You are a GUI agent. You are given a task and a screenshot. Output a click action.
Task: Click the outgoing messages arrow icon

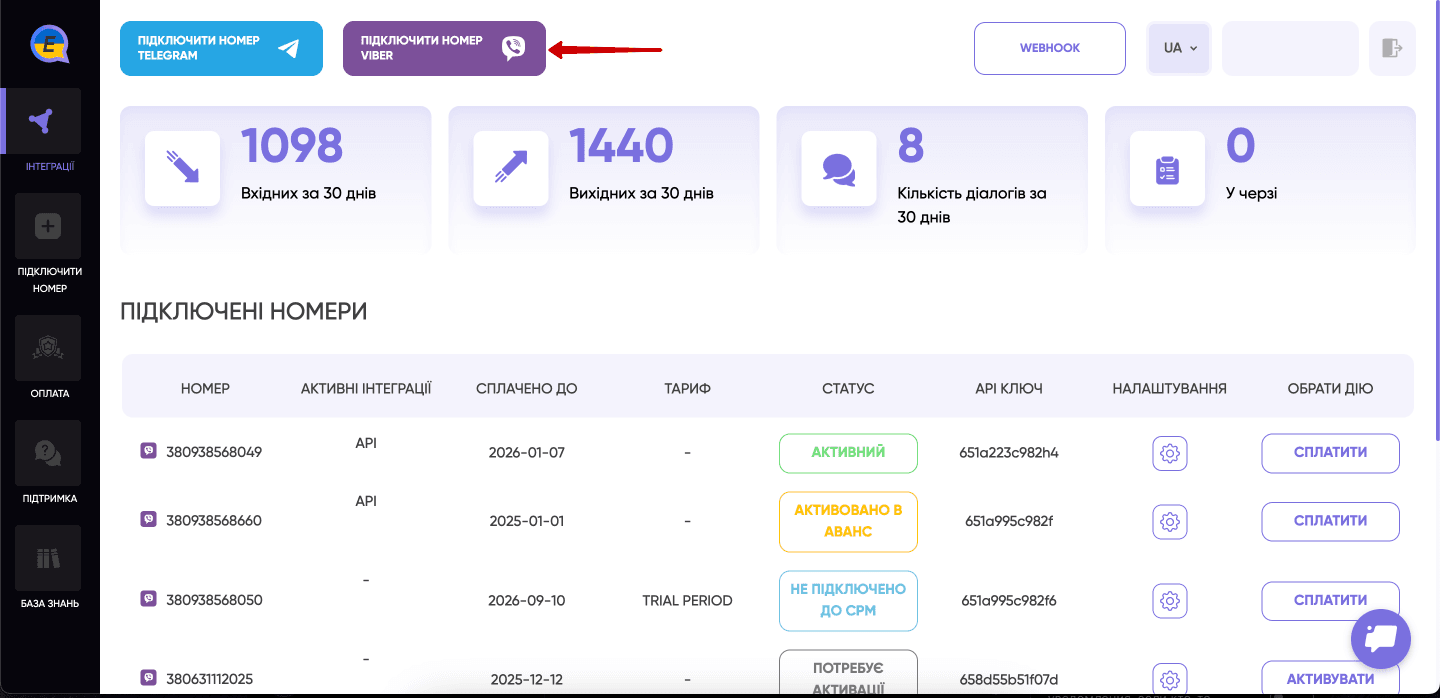[x=511, y=169]
